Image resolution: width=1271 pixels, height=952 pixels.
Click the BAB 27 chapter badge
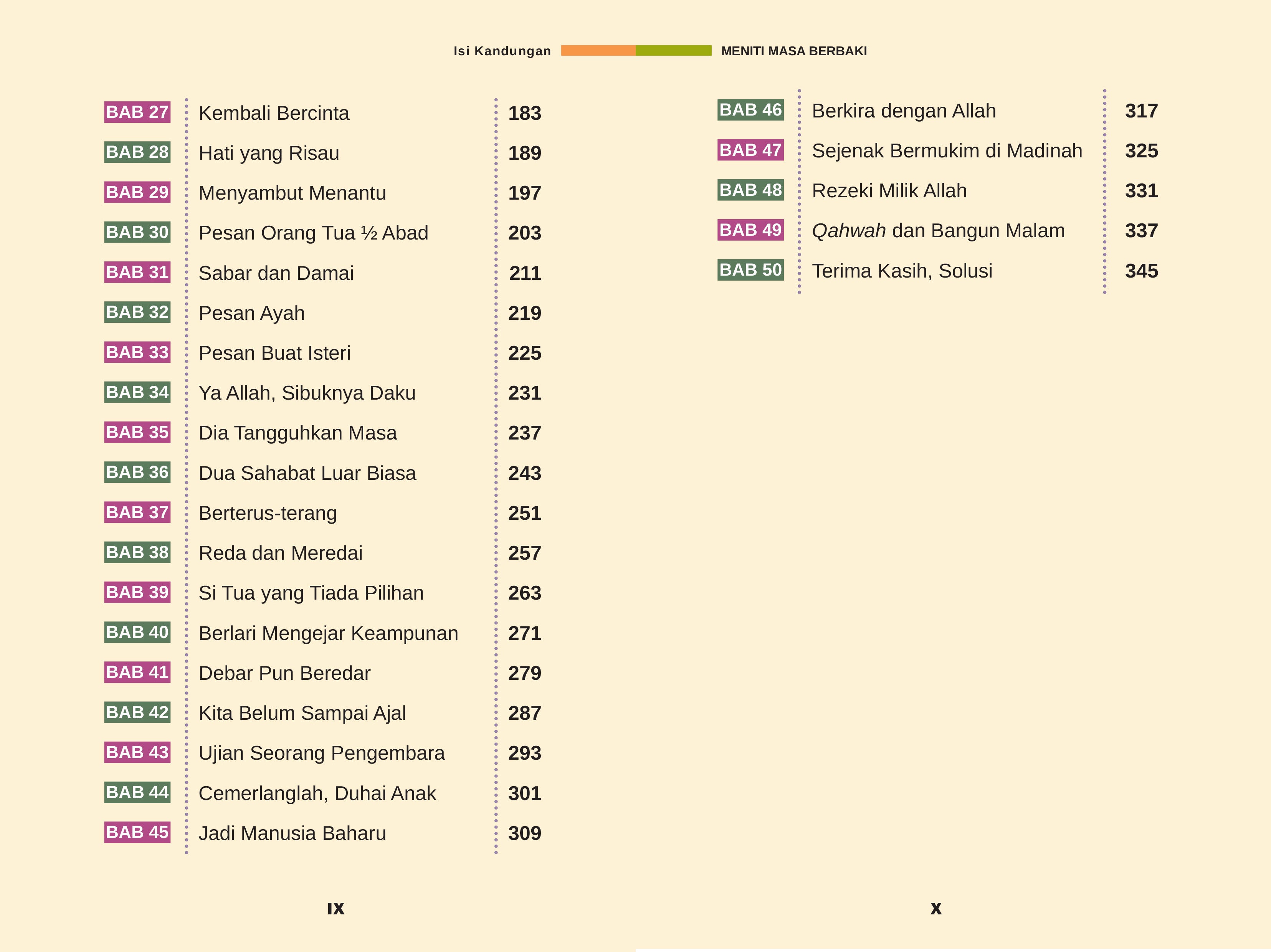point(137,112)
